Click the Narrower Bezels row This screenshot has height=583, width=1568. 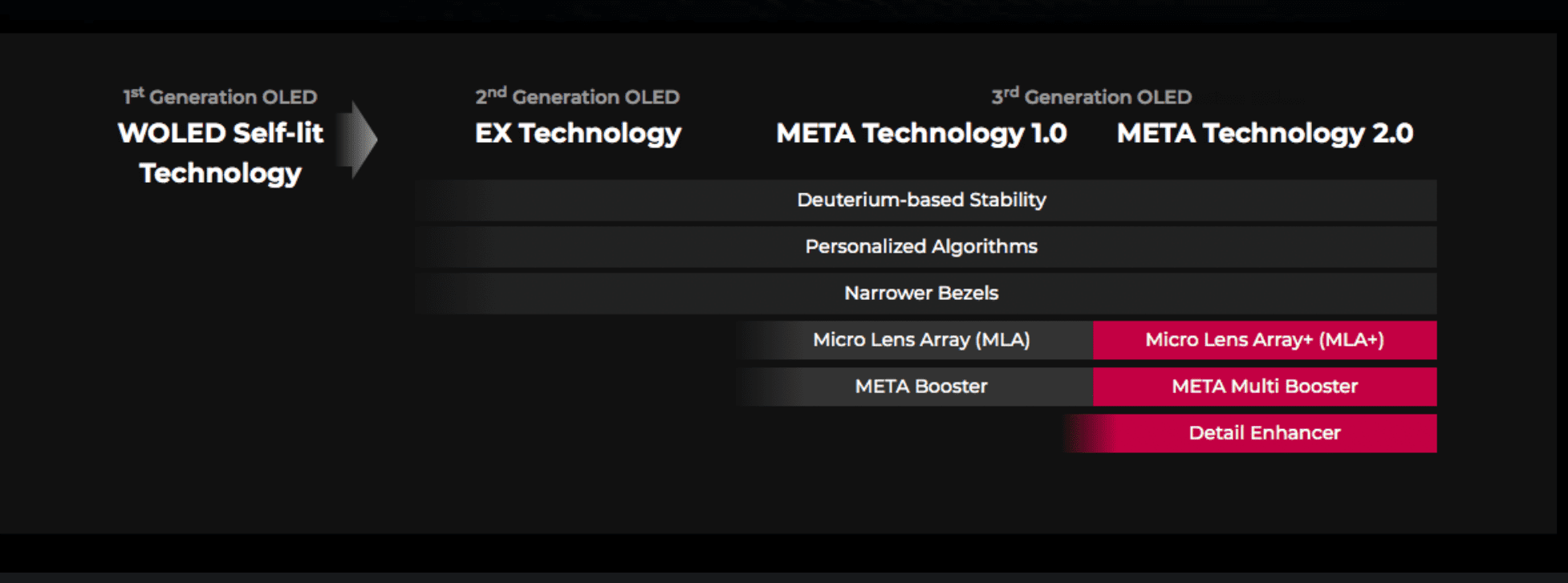coord(926,294)
